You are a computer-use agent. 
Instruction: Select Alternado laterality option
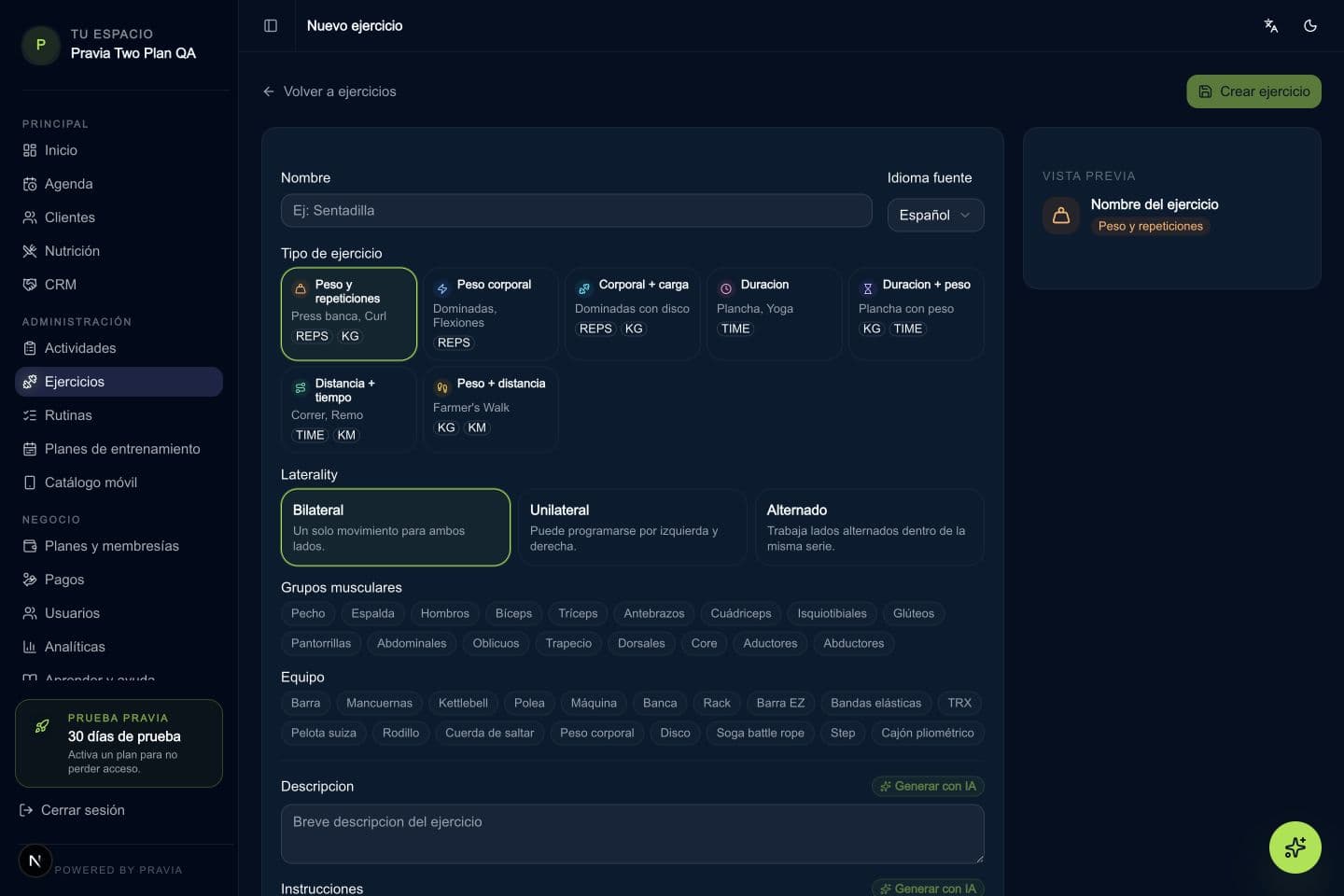point(870,527)
